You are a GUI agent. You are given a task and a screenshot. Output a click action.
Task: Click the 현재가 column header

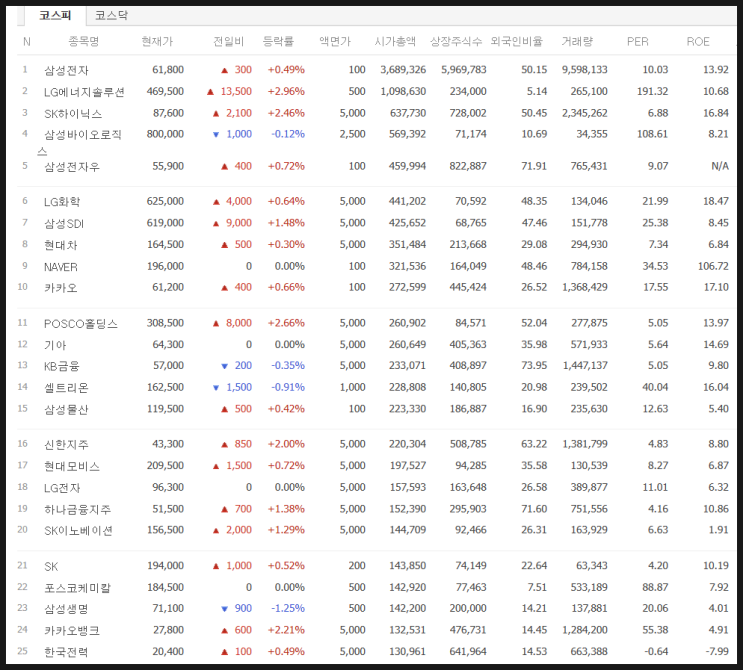pos(157,42)
